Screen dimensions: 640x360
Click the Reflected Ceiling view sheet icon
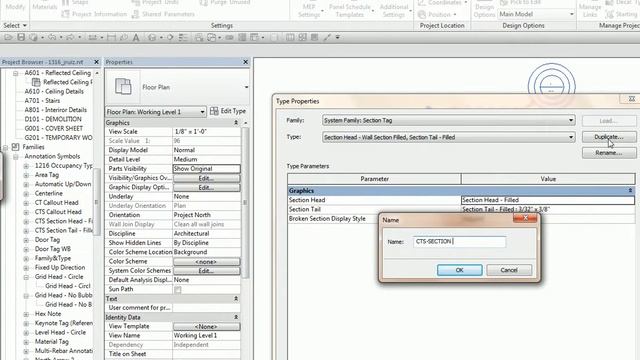(x=36, y=82)
